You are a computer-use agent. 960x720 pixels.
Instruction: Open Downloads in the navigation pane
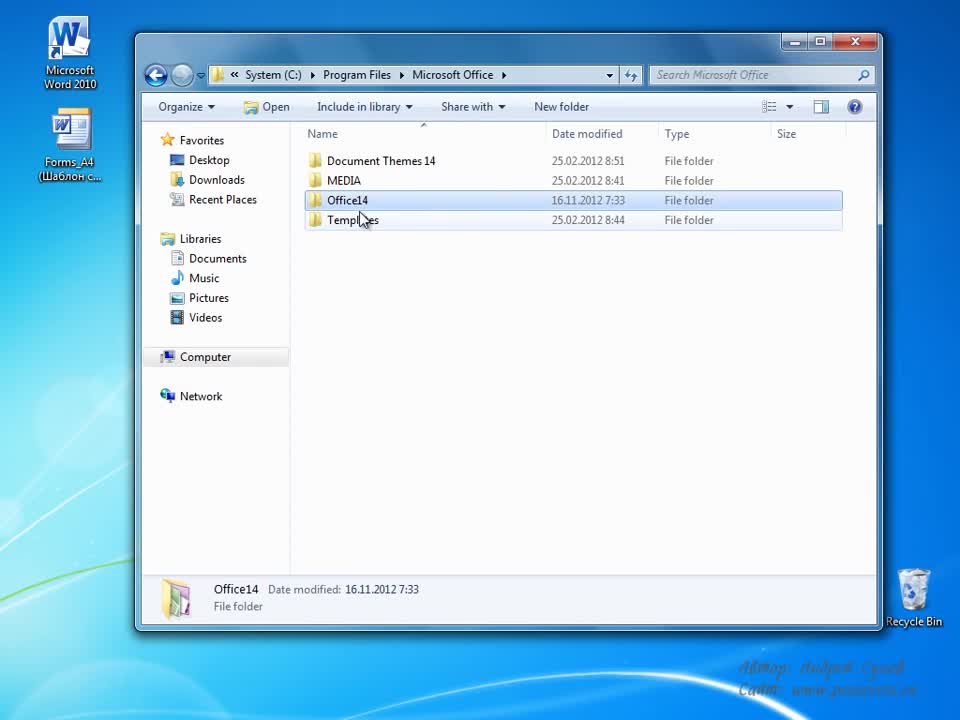tap(217, 179)
